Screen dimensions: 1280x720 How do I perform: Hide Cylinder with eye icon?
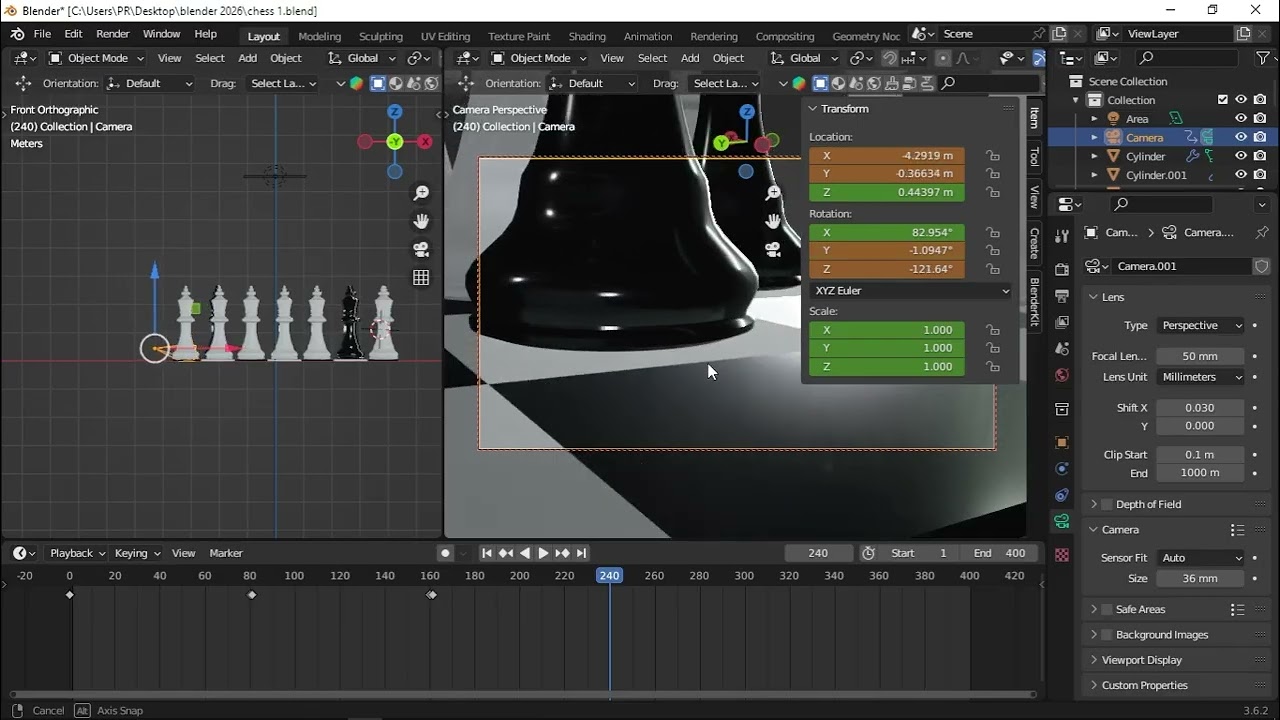[1241, 156]
